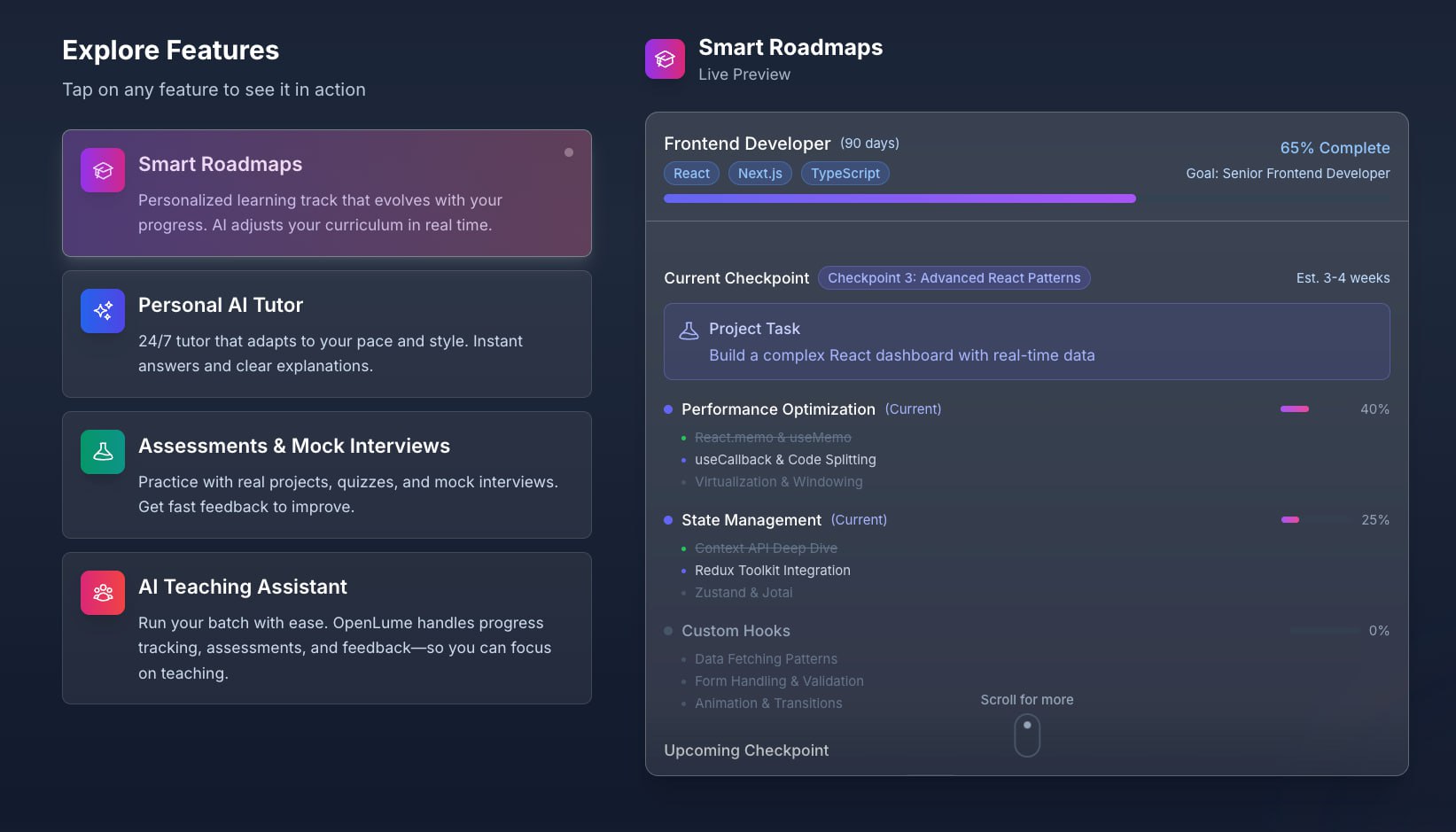Image resolution: width=1456 pixels, height=832 pixels.
Task: Expand the Custom Hooks module
Action: pyautogui.click(x=736, y=631)
